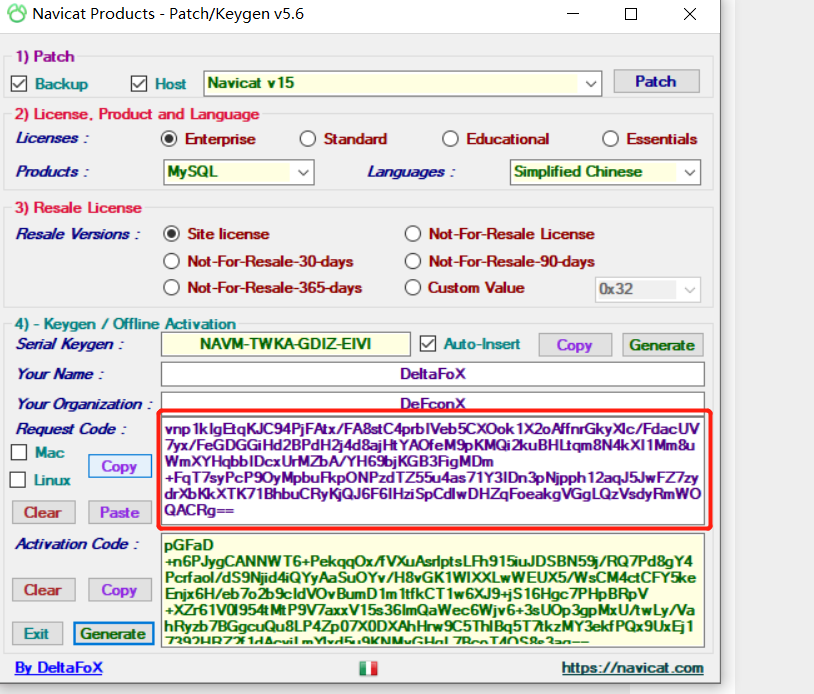The width and height of the screenshot is (814, 694).
Task: Maximize the Patch/Keygen window
Action: [x=631, y=14]
